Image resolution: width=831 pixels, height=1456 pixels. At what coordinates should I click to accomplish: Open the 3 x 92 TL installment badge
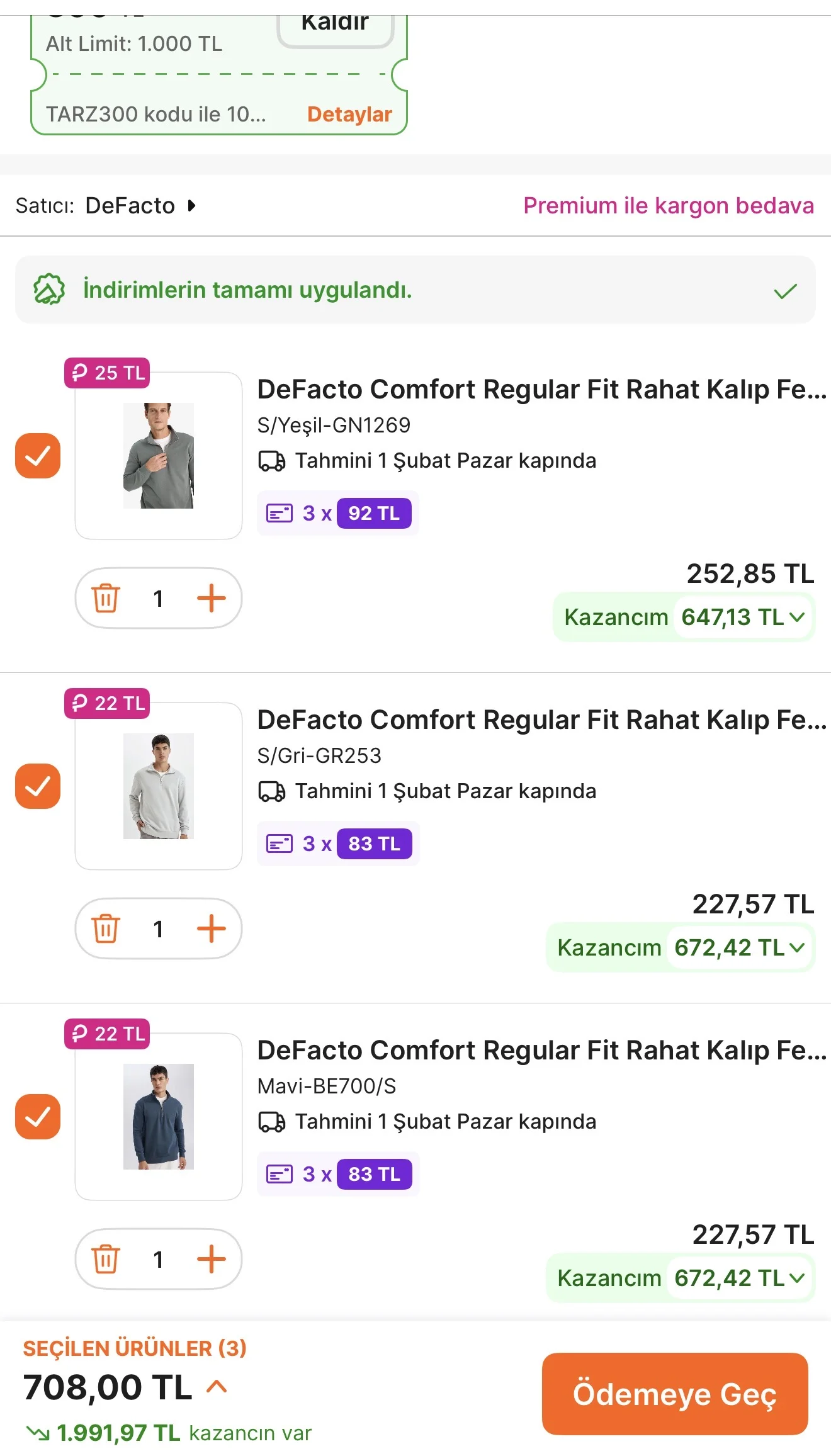click(x=338, y=513)
